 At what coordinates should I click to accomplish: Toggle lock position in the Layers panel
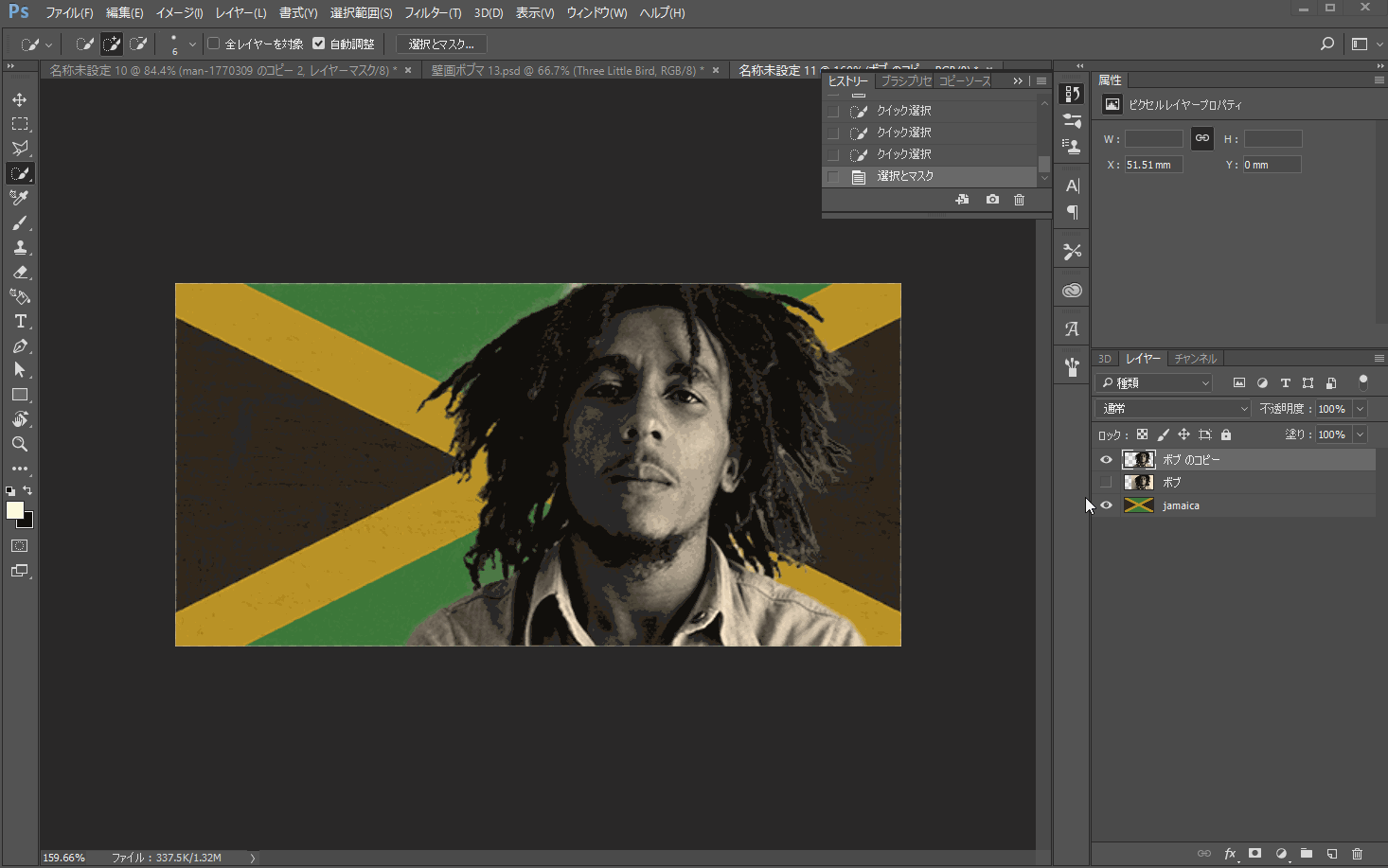coord(1183,434)
